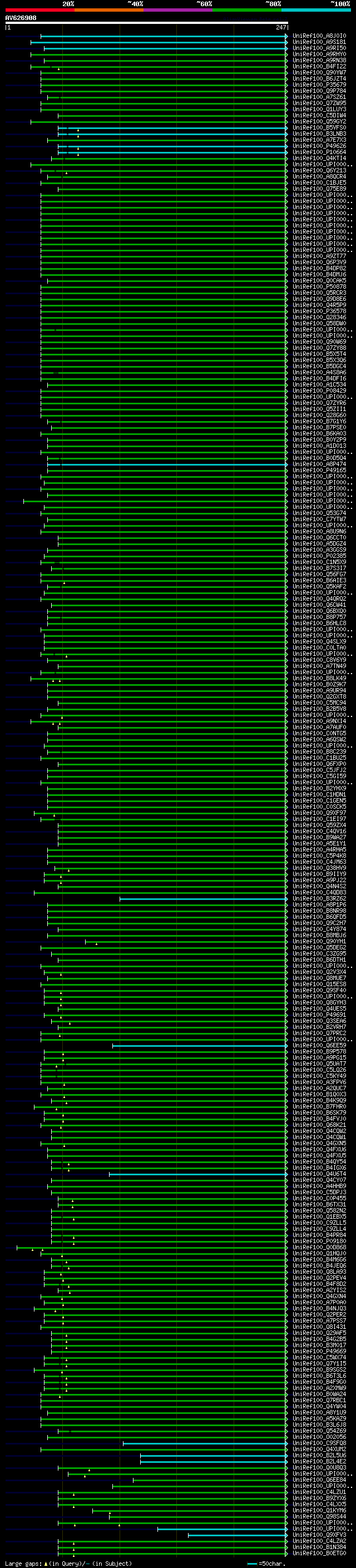Image resolution: width=356 pixels, height=1568 pixels.
Task: Open hit UniRef100_B4FI22
Action: click(319, 66)
